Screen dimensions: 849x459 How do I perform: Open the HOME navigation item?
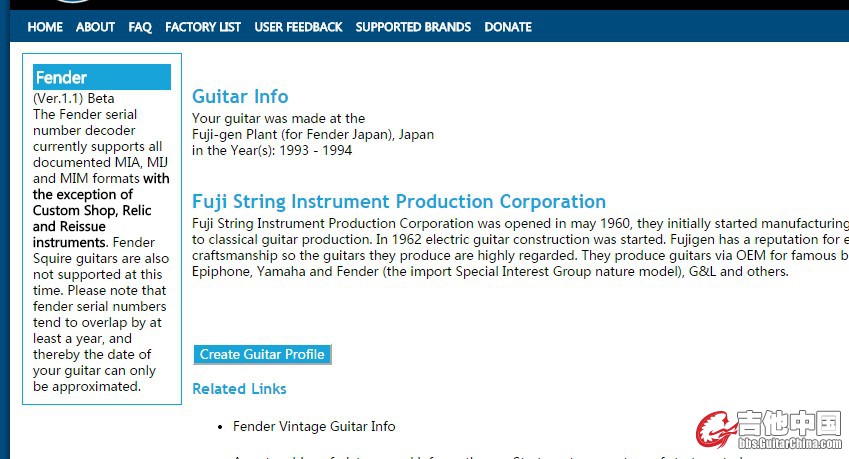(45, 27)
